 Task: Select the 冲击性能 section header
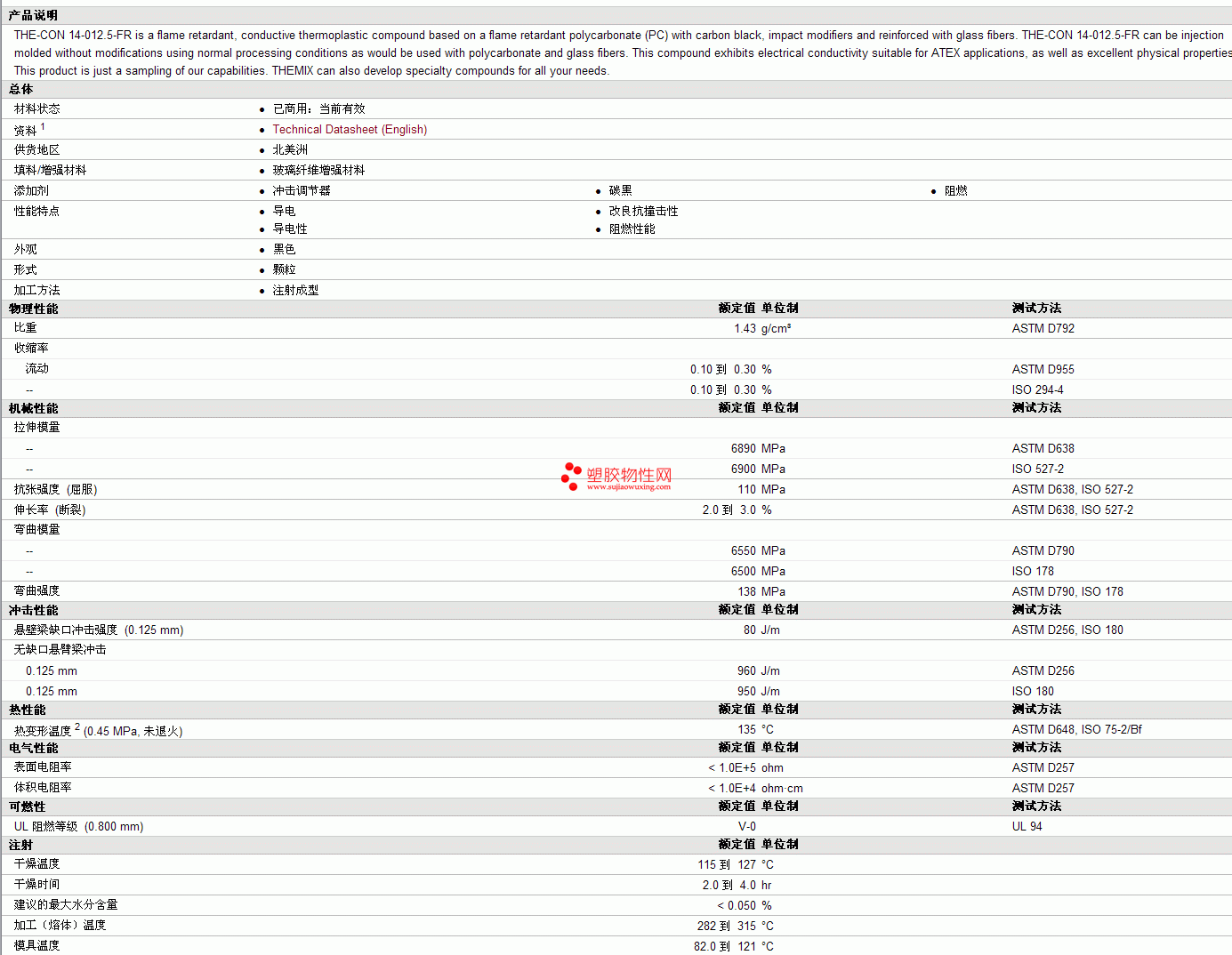click(33, 610)
